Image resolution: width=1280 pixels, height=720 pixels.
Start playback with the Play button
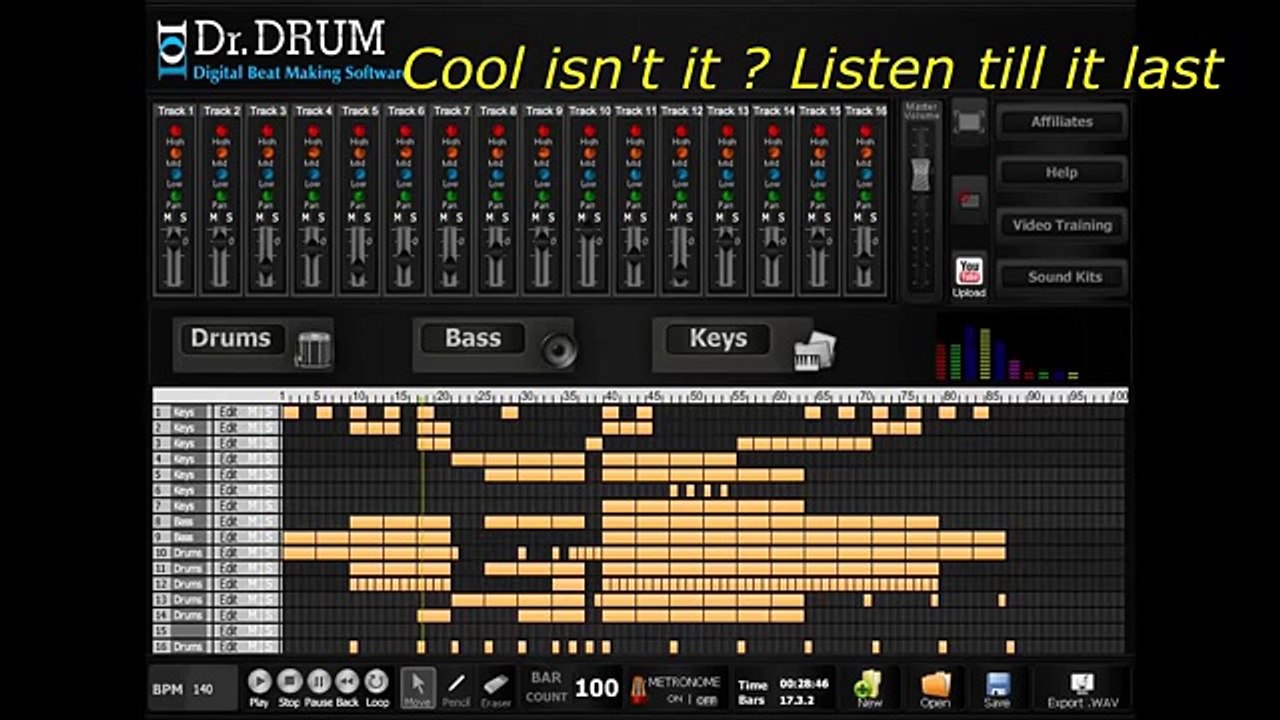click(x=259, y=682)
